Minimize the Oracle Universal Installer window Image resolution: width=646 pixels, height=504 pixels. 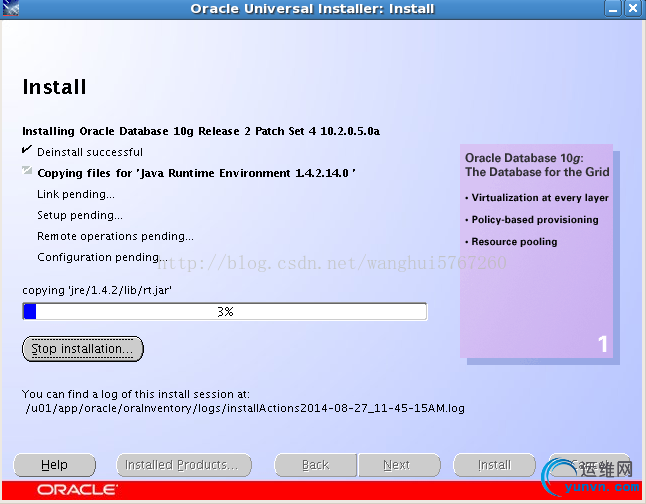pyautogui.click(x=613, y=9)
